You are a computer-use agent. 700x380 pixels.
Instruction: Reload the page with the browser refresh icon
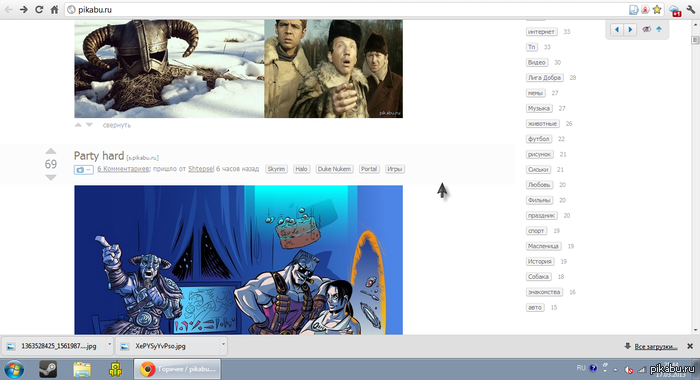(39, 9)
